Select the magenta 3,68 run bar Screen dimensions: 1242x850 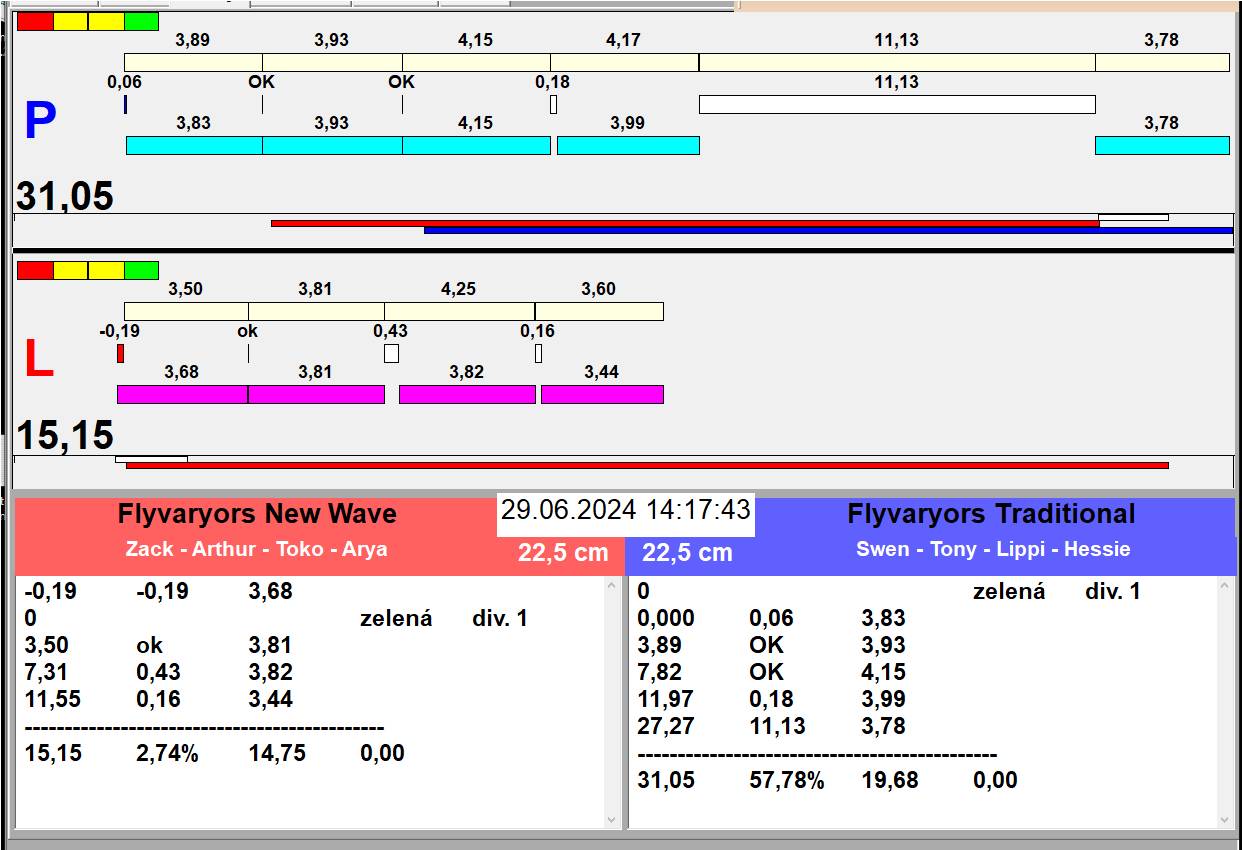pyautogui.click(x=182, y=394)
